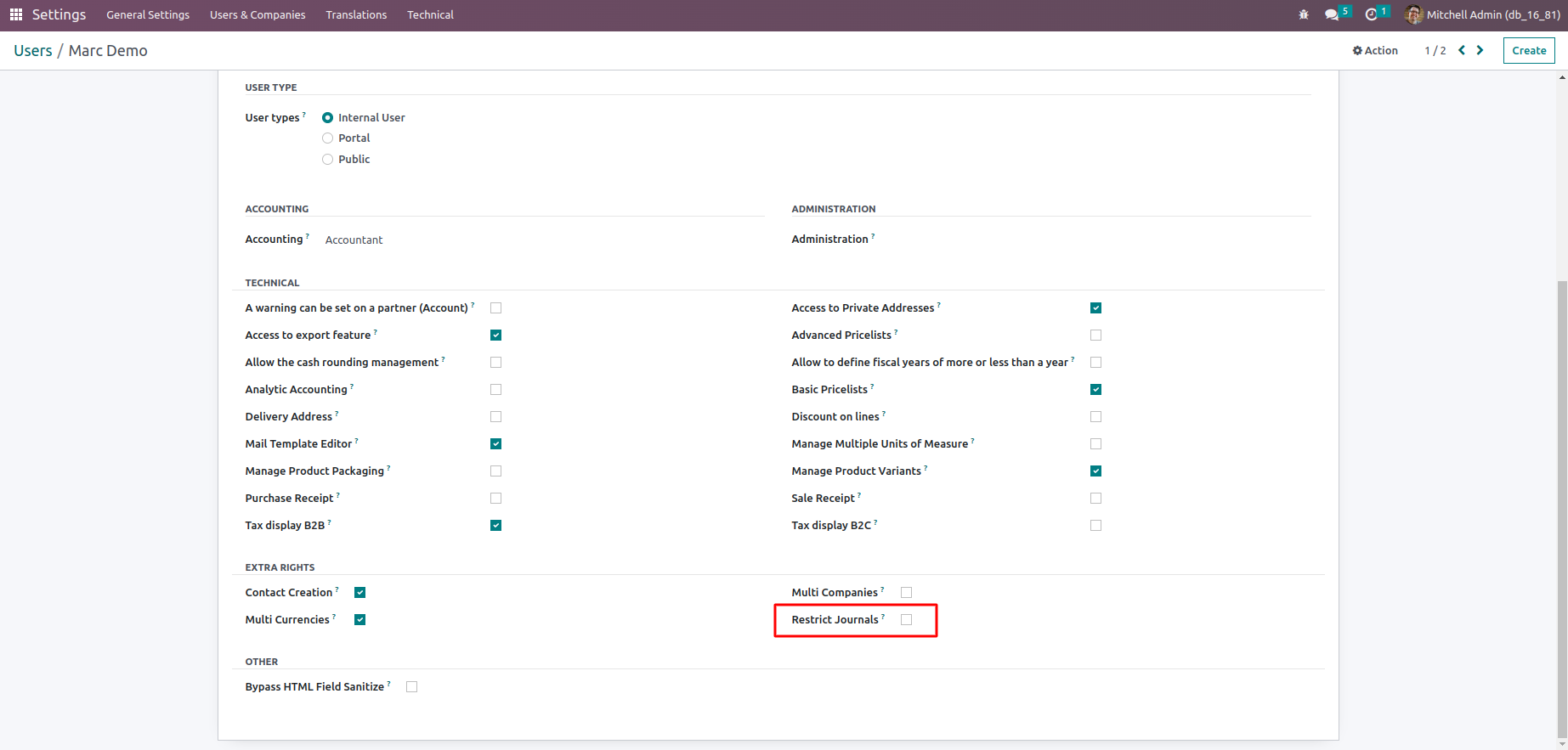Uncheck Access to export feature
Screen dimensions: 1568x750
point(495,336)
